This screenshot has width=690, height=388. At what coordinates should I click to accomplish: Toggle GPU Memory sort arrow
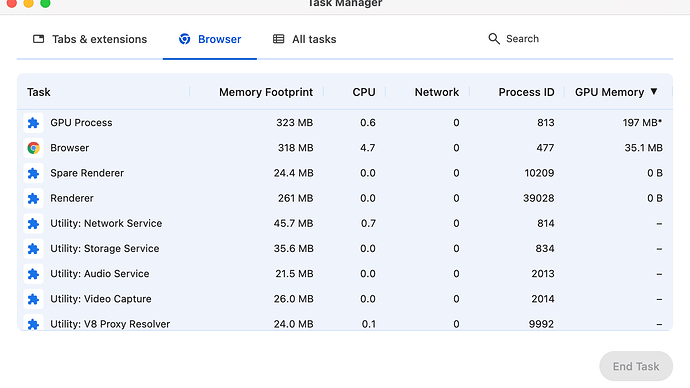coord(654,92)
